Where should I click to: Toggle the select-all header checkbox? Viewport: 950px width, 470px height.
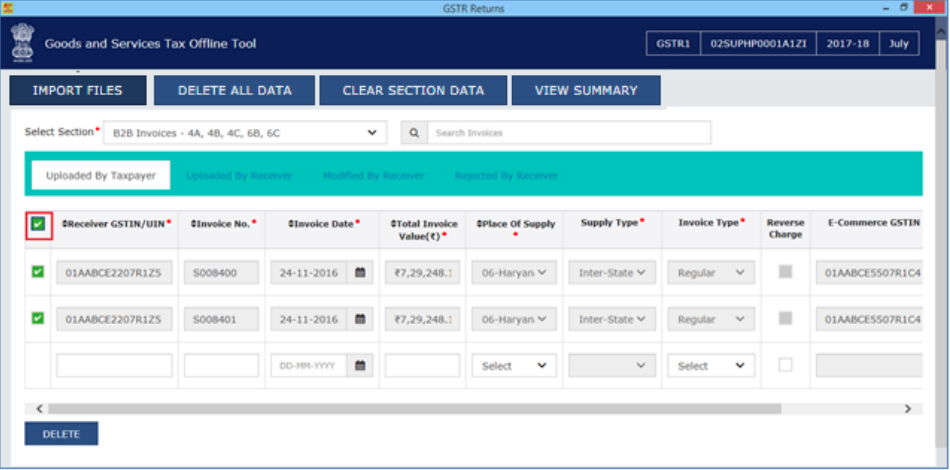coord(38,225)
